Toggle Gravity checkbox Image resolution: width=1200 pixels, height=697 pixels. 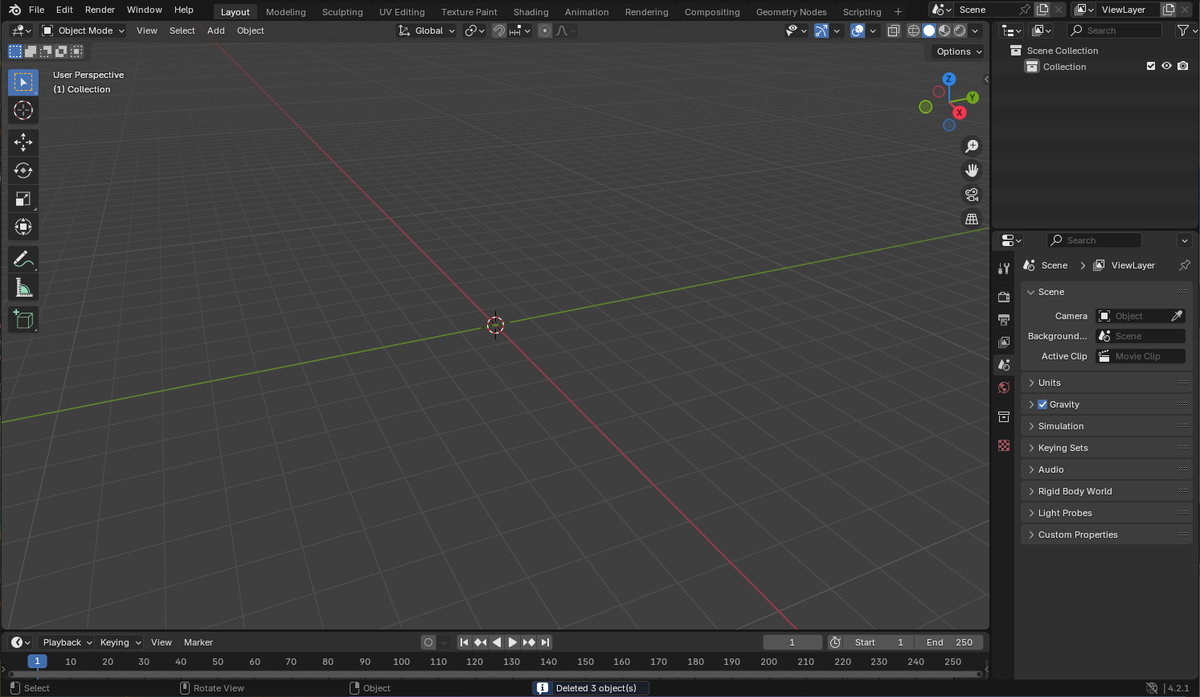[x=1043, y=404]
